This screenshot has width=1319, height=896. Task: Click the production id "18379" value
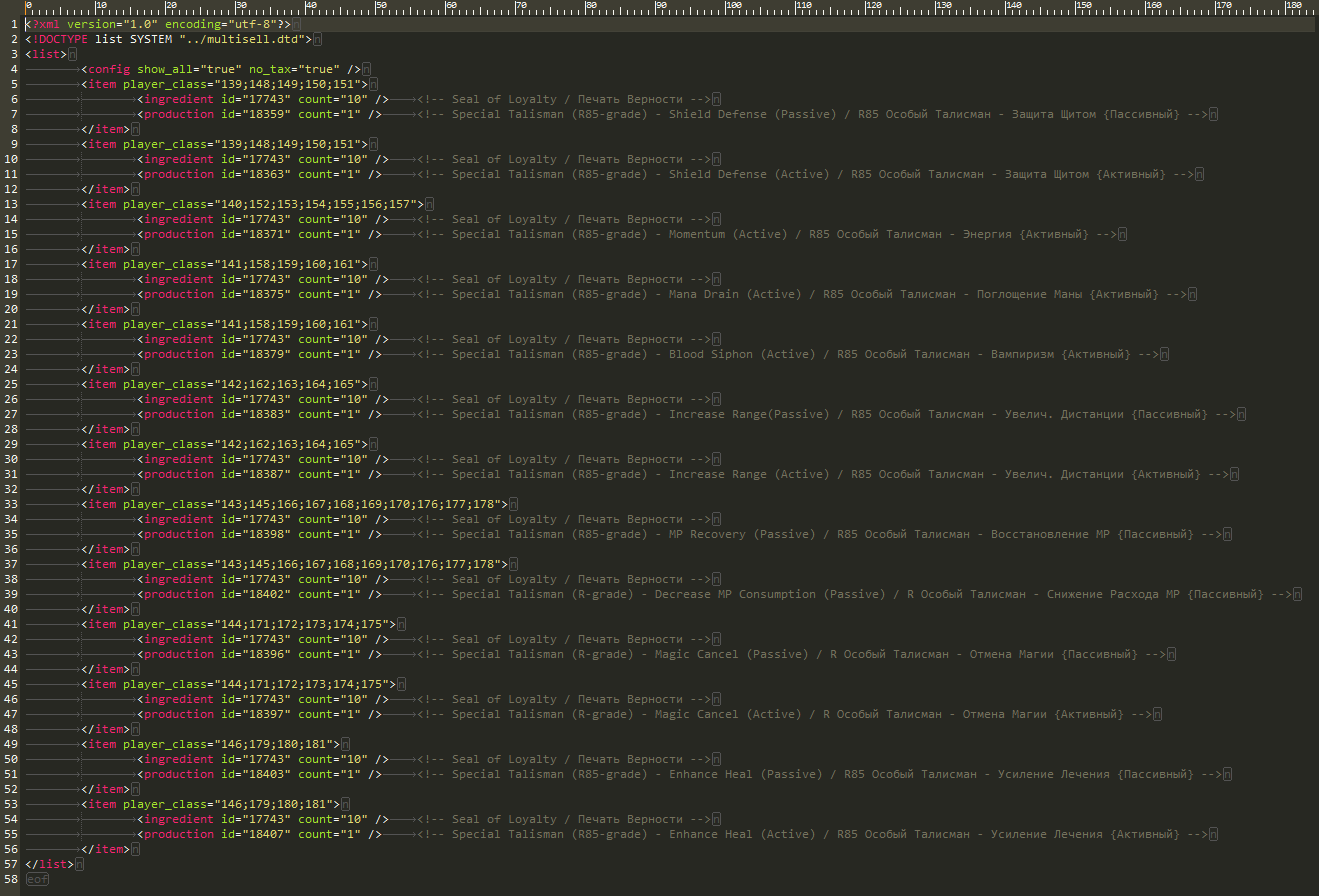(266, 354)
